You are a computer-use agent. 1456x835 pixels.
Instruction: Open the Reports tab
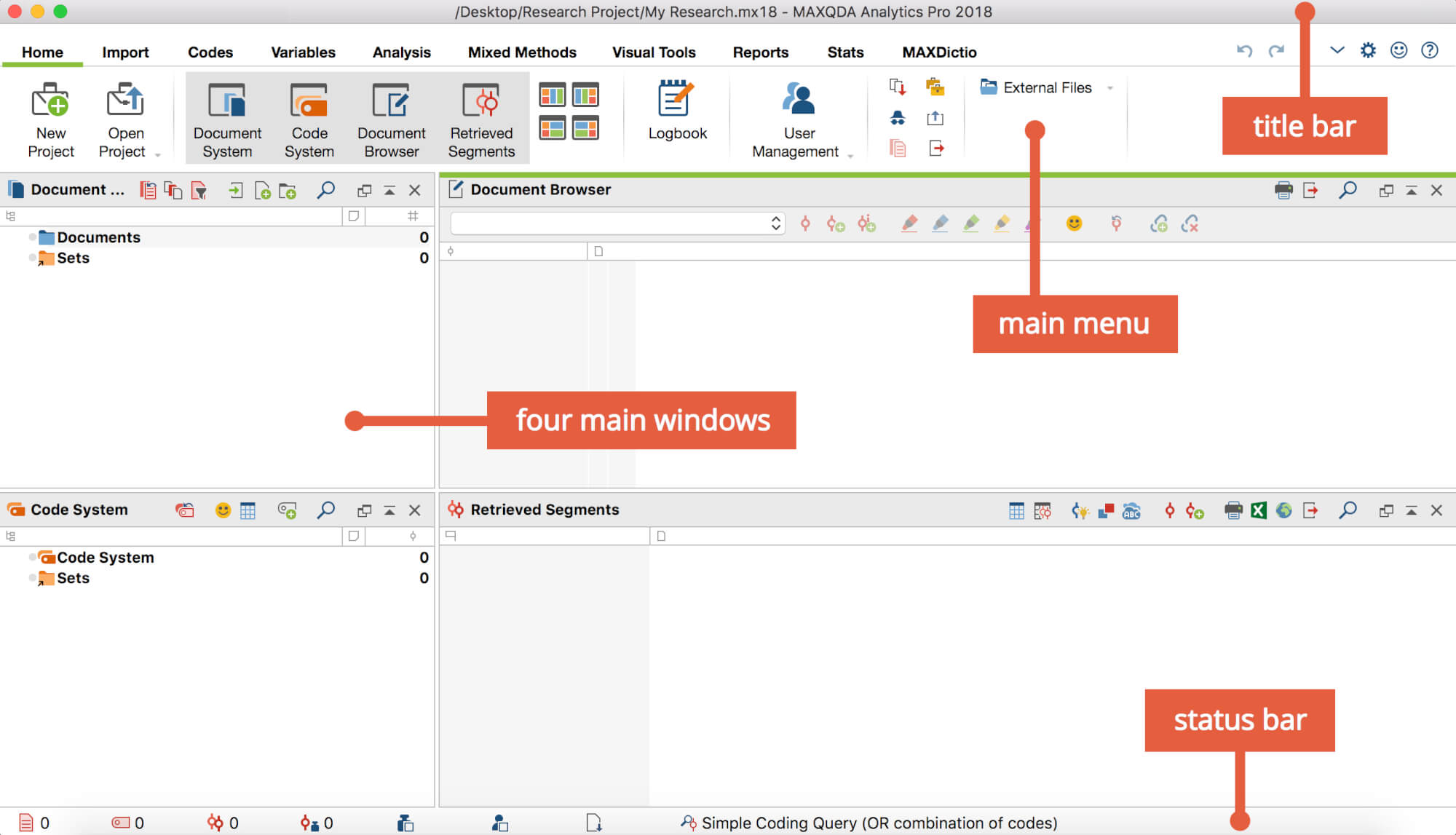coord(760,52)
